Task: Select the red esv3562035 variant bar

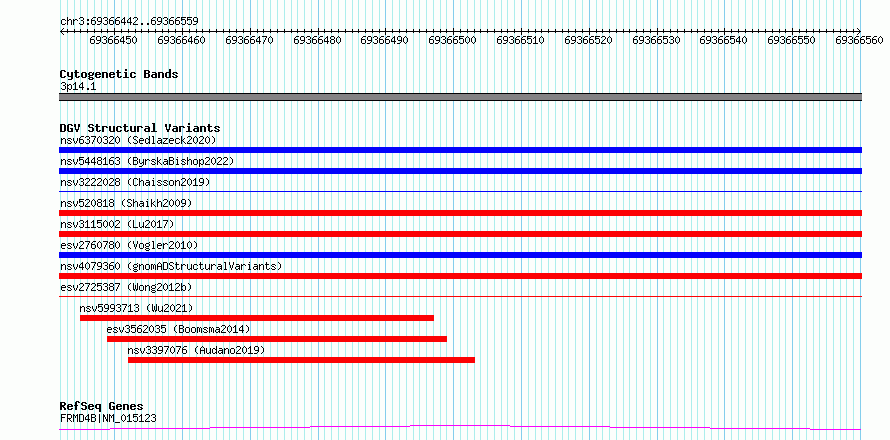Action: pyautogui.click(x=277, y=339)
